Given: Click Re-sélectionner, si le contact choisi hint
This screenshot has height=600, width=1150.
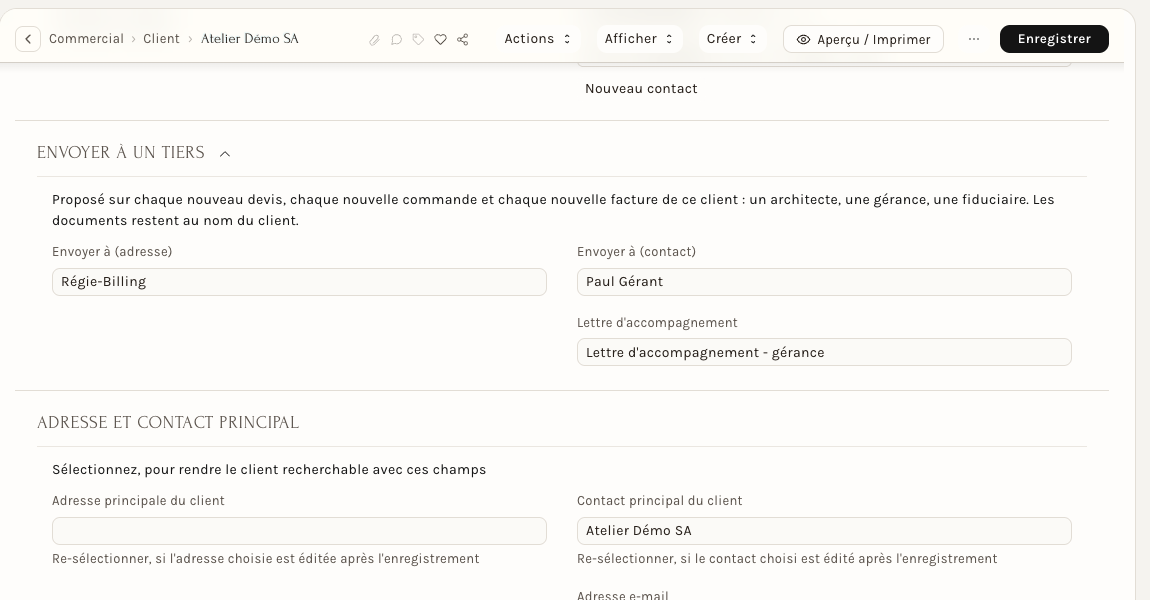Looking at the screenshot, I should click(787, 559).
